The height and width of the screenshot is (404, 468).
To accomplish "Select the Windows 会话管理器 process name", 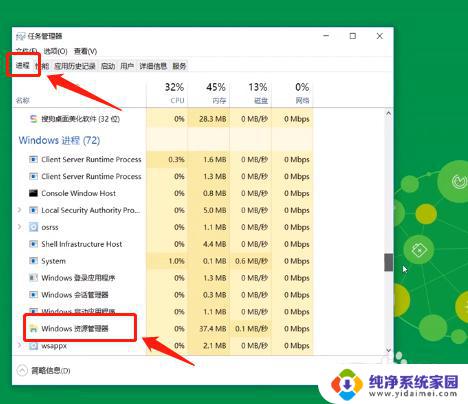I will coord(75,295).
